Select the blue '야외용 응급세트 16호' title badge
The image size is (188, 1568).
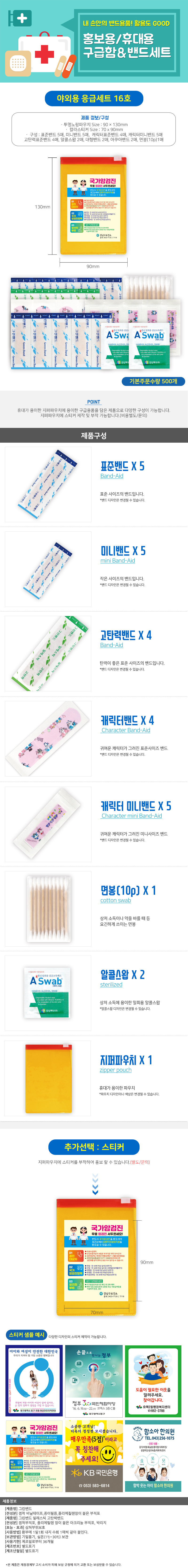(x=94, y=98)
